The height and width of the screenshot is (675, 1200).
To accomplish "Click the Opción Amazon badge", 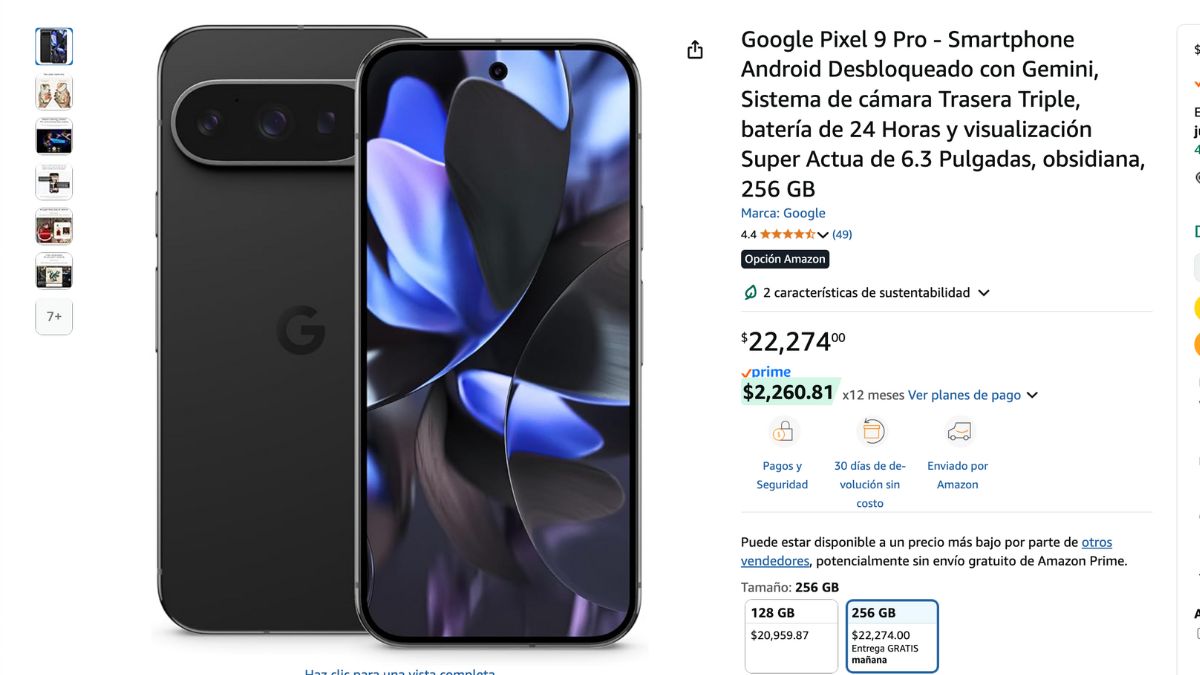I will coord(785,259).
